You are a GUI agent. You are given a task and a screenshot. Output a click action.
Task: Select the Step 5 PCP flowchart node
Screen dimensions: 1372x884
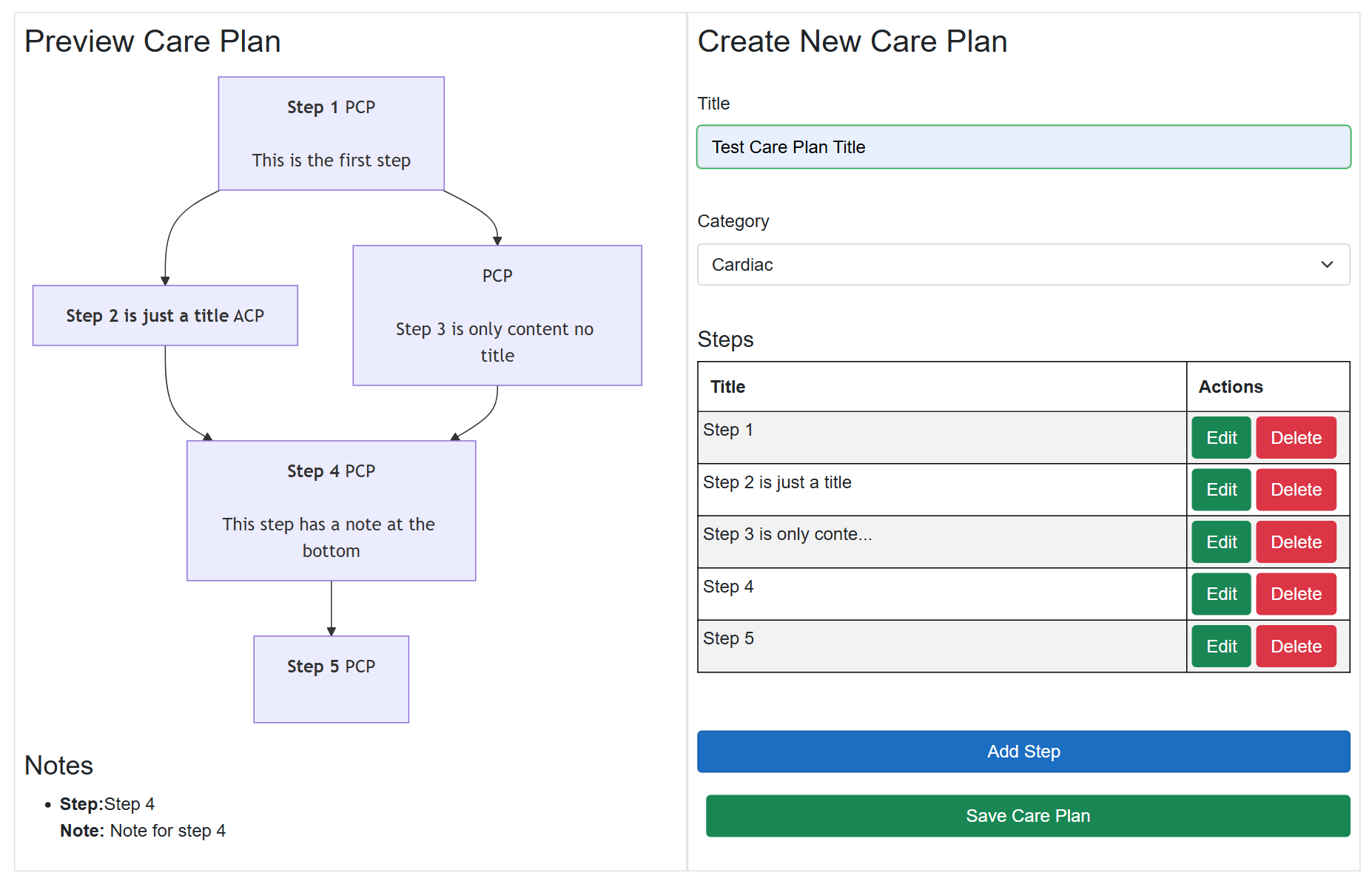(x=332, y=680)
